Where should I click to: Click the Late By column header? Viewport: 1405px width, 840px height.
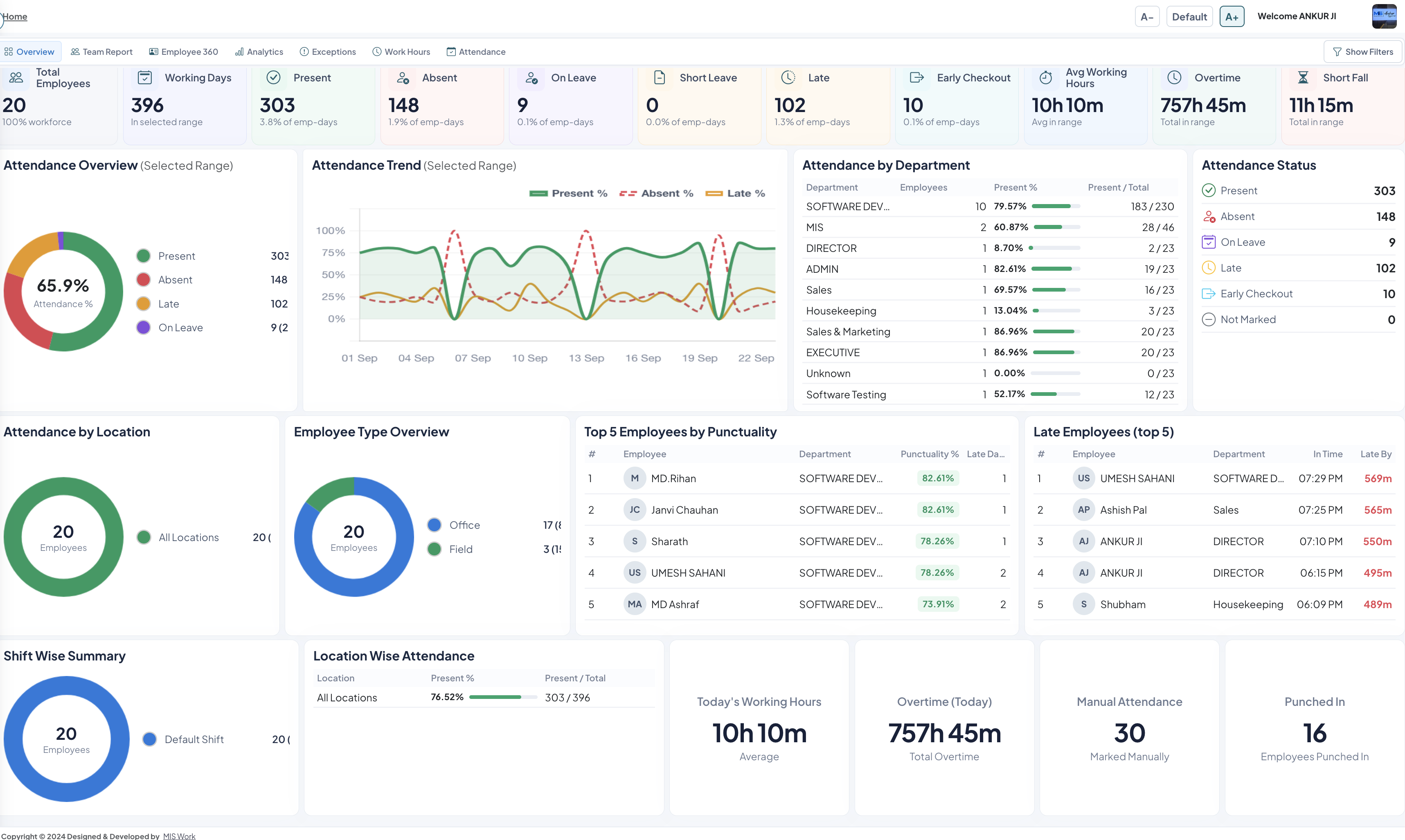click(x=1376, y=454)
